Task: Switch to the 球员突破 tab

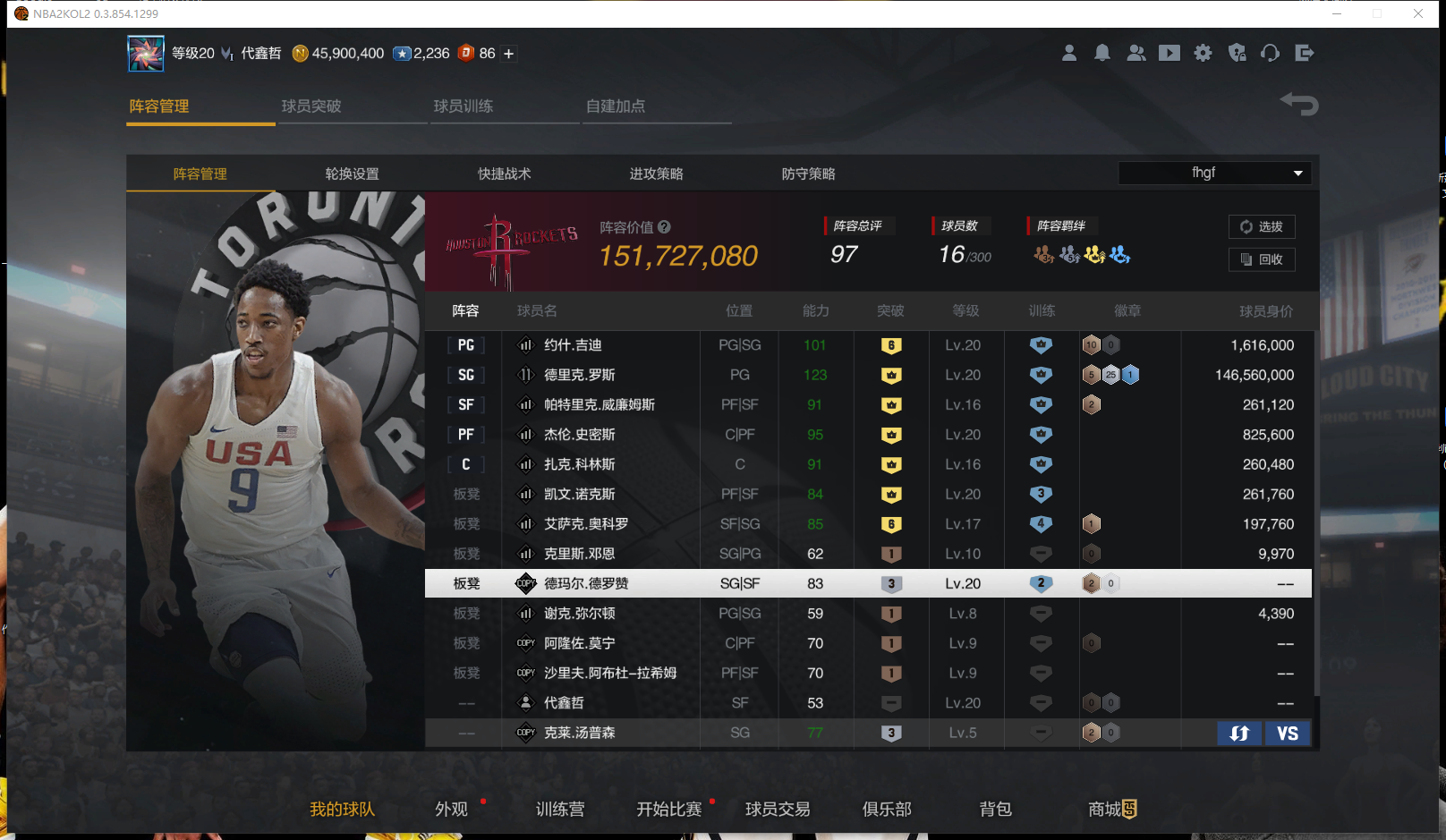Action: [x=311, y=106]
